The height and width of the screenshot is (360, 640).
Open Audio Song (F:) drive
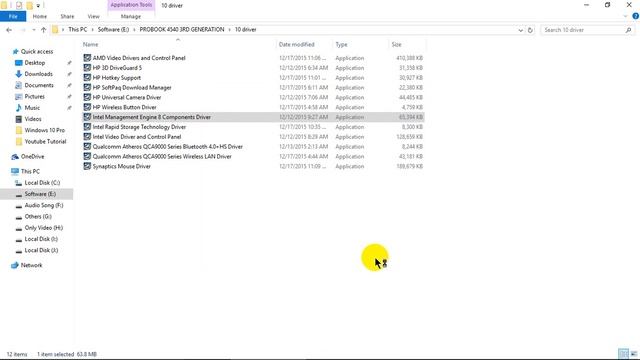coord(44,205)
